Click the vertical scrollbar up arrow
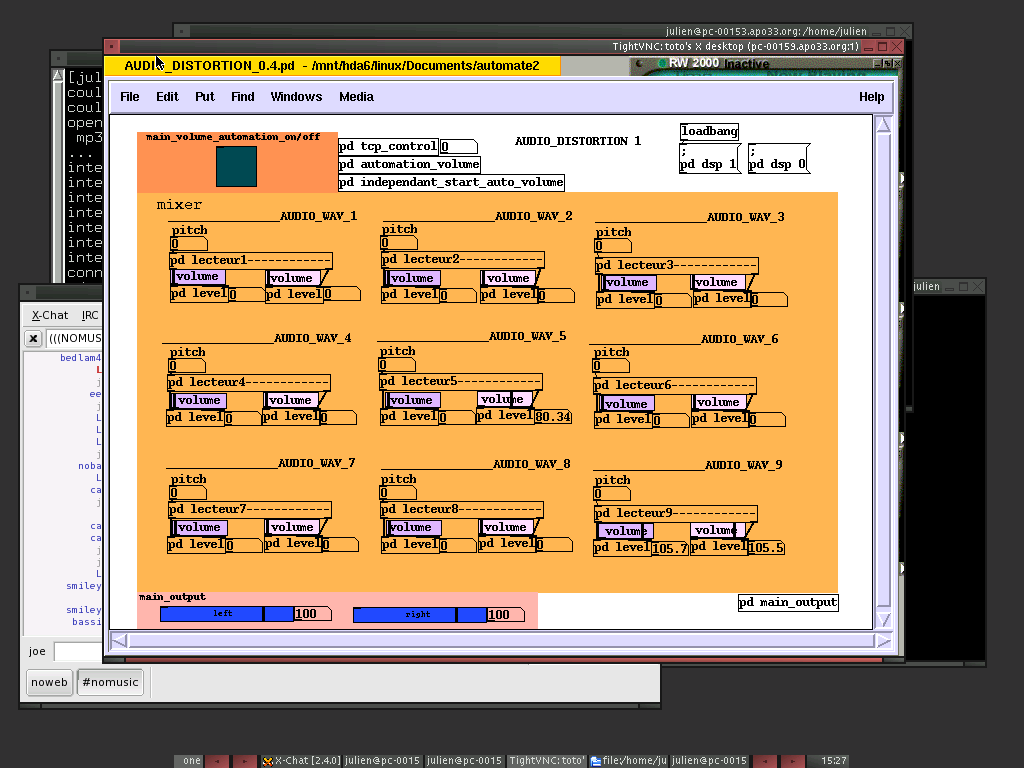The width and height of the screenshot is (1024, 768). point(882,125)
